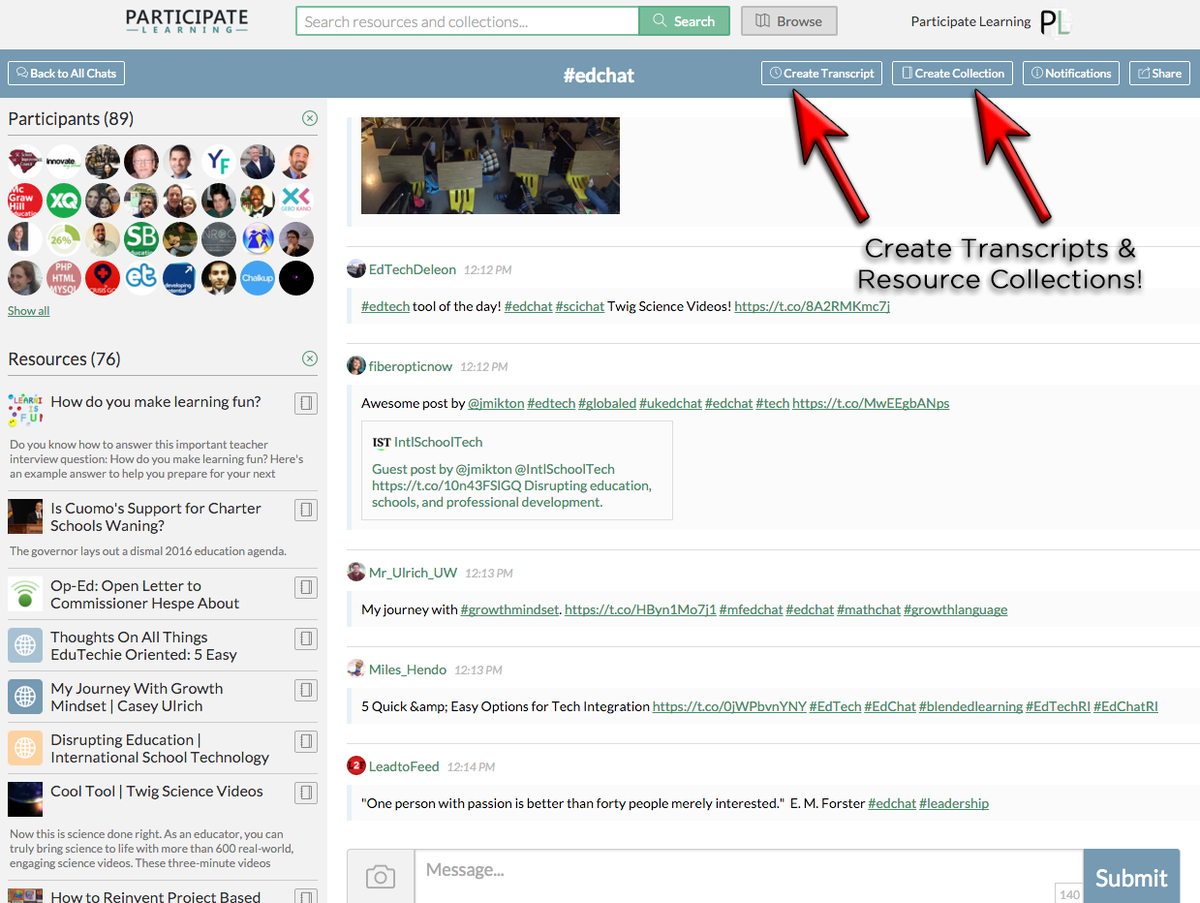Click the fiberopticnow username

[x=411, y=366]
